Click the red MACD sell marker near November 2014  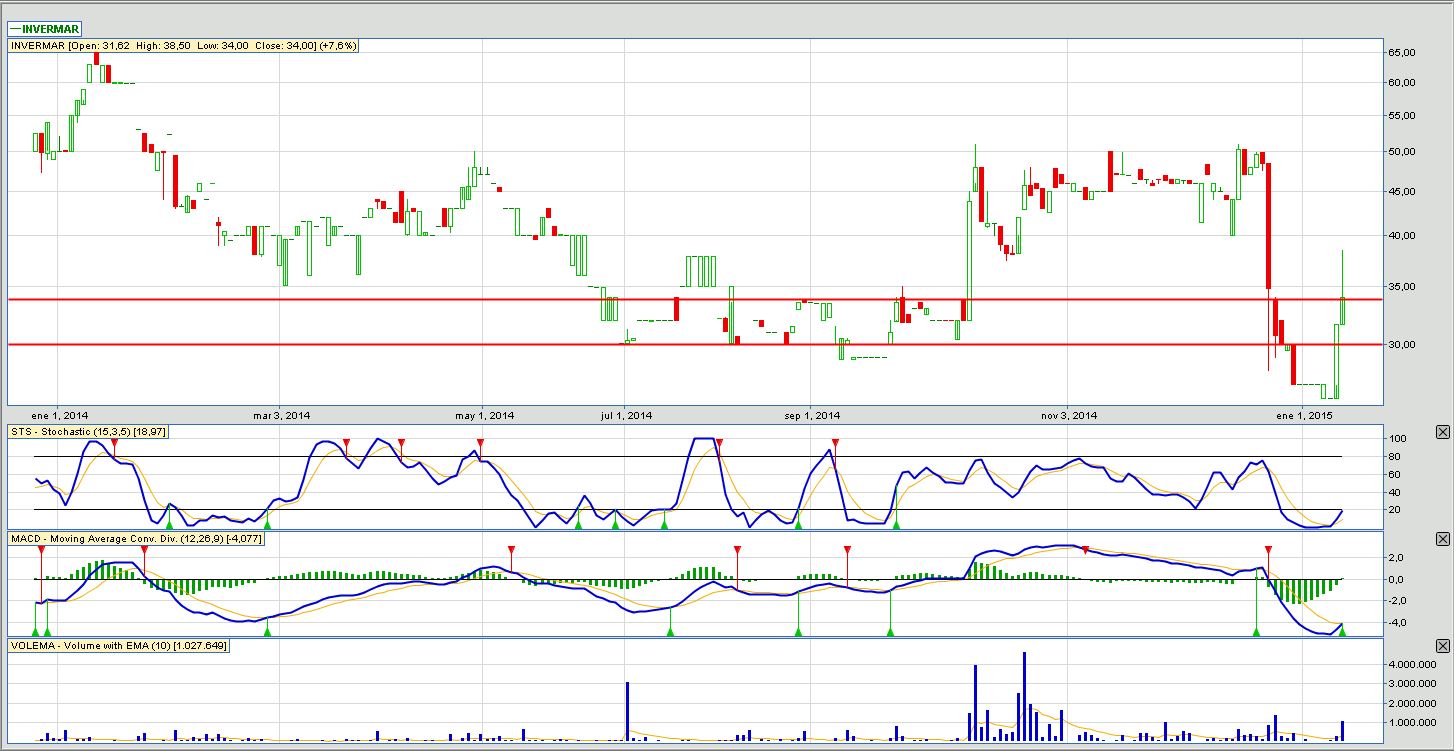click(x=1086, y=551)
